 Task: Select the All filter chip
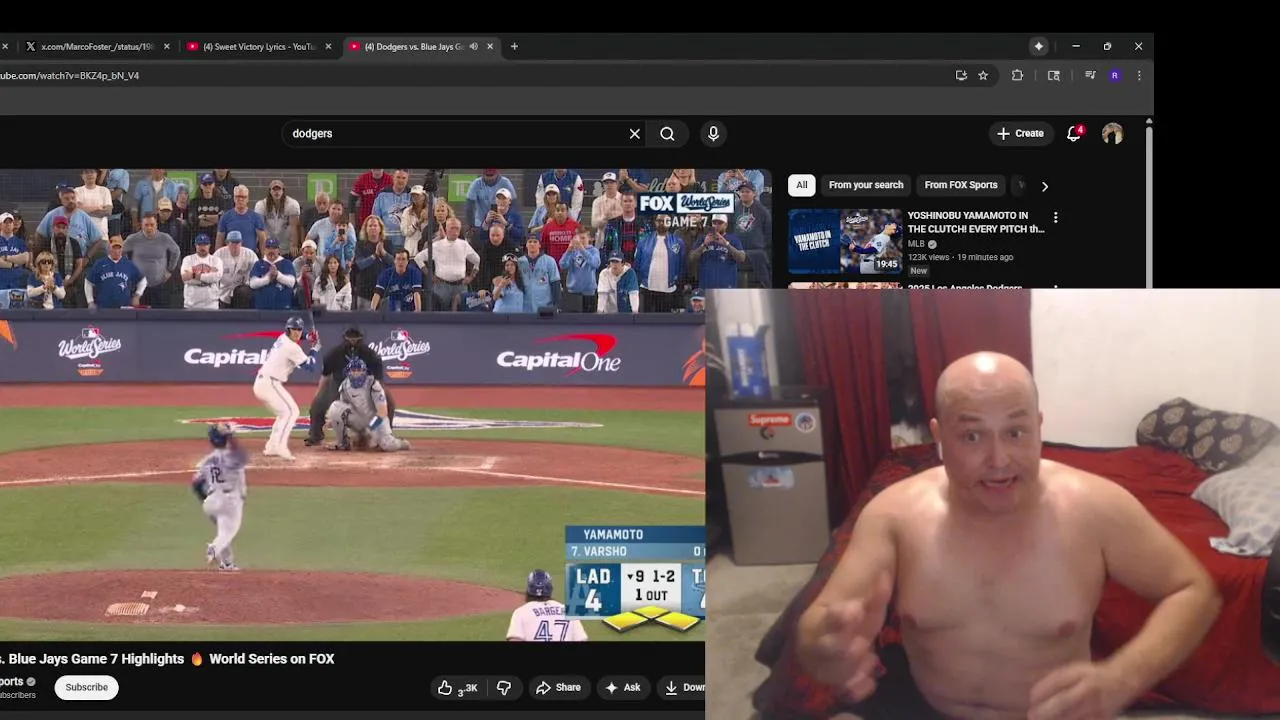click(x=801, y=185)
